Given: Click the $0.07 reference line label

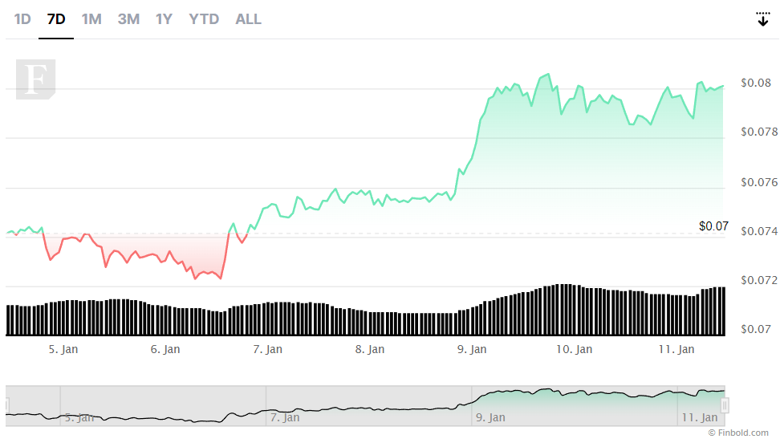Looking at the screenshot, I should click(x=713, y=227).
